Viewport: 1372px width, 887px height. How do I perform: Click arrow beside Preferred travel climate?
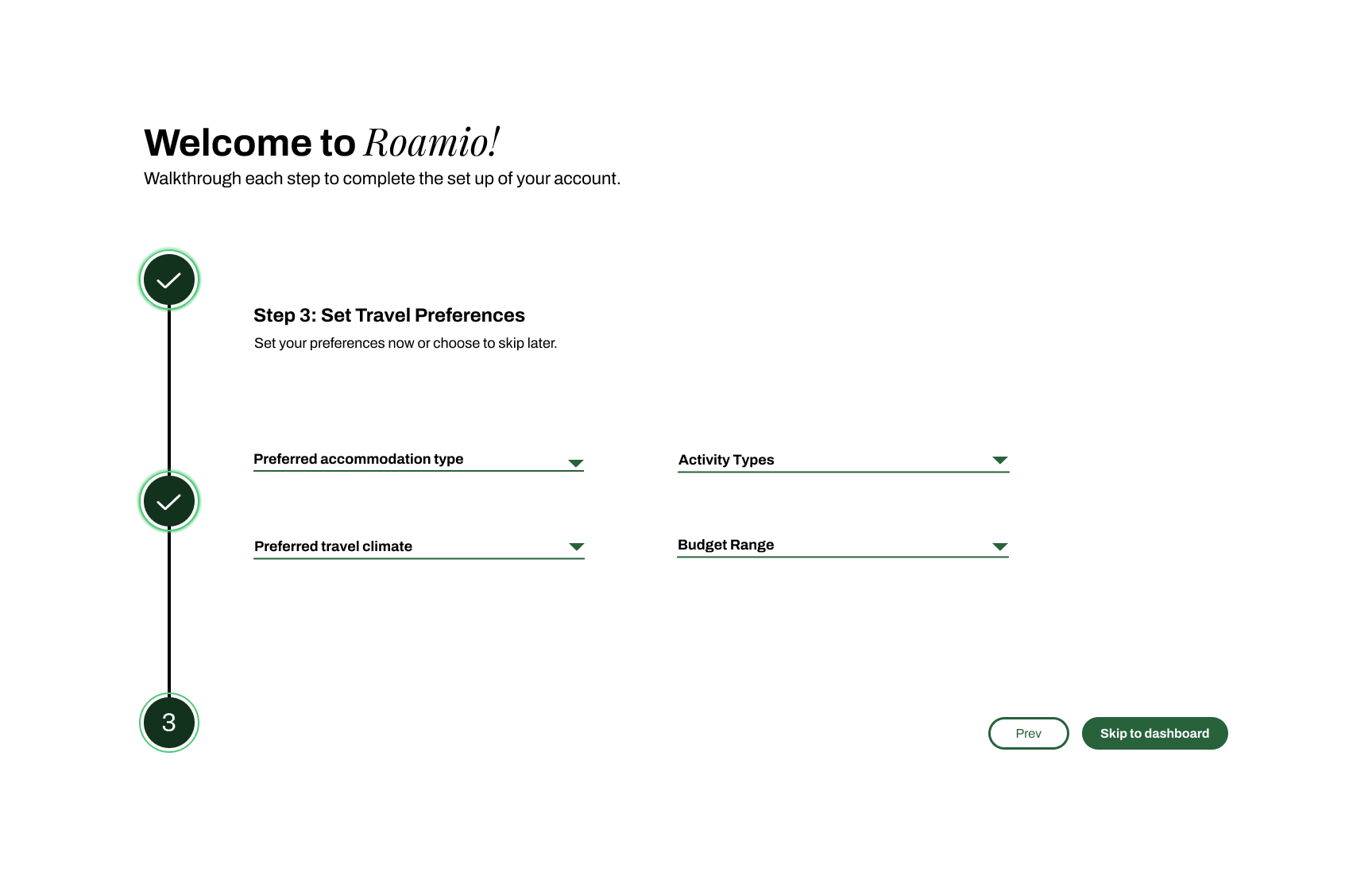click(577, 546)
